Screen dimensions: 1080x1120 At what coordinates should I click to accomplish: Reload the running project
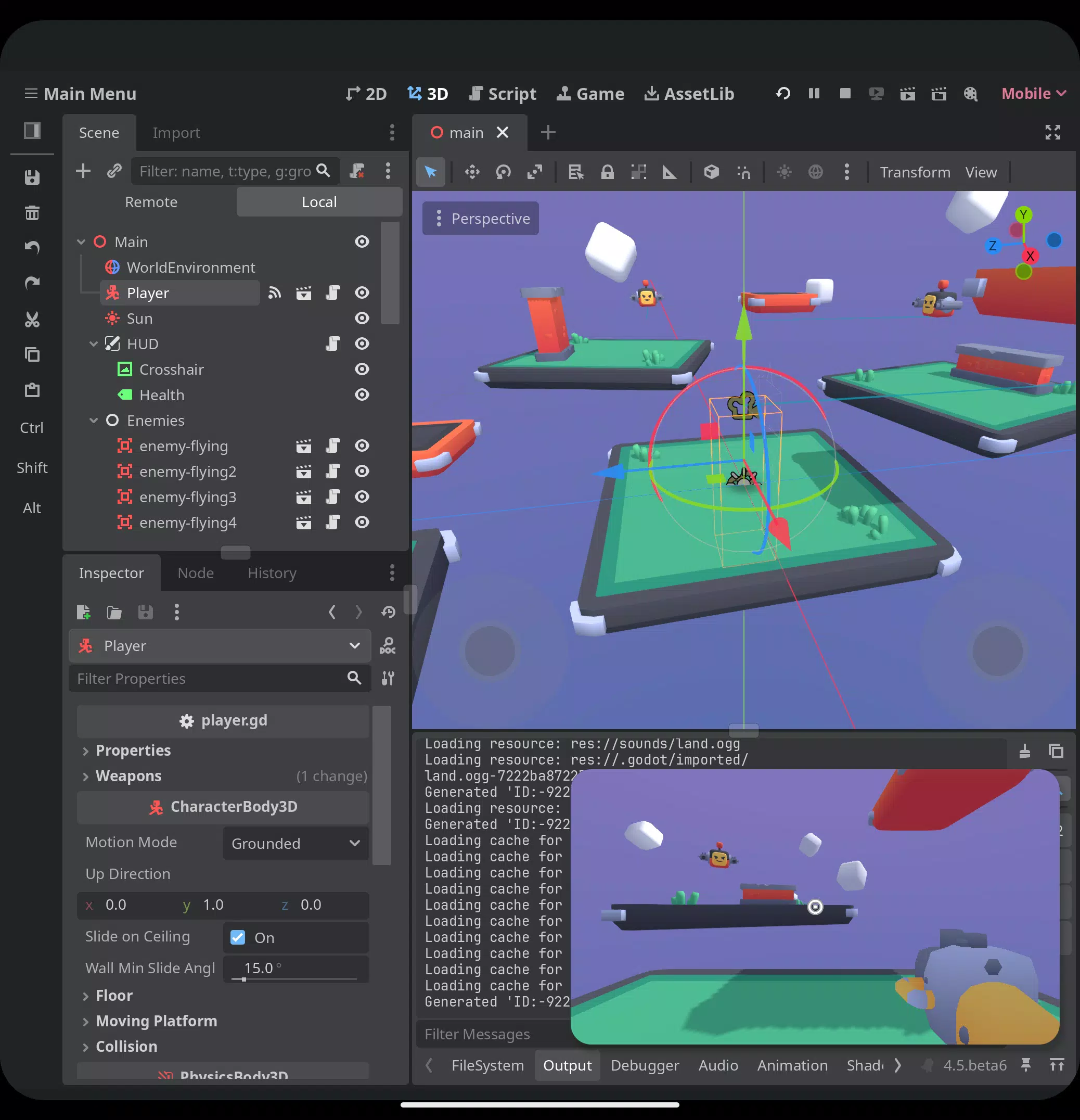783,93
